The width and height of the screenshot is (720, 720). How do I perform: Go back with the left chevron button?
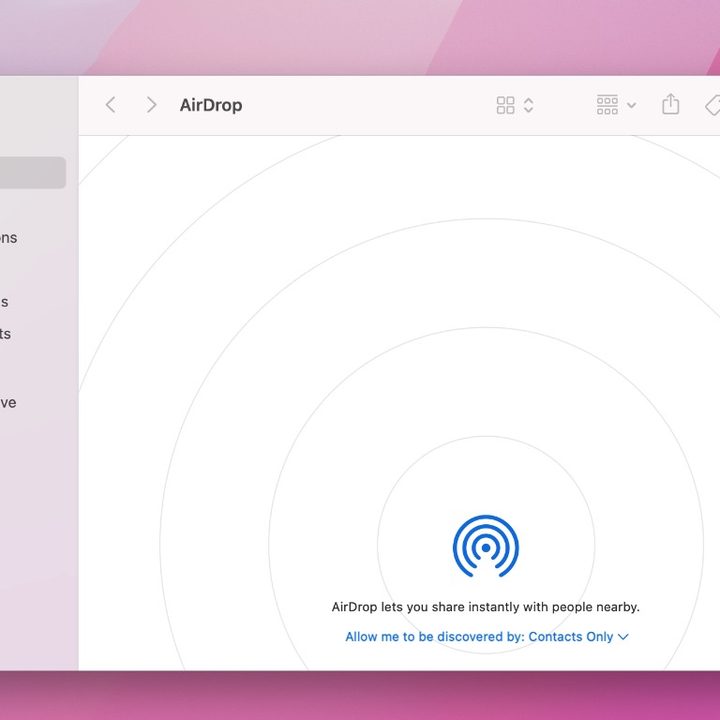pyautogui.click(x=111, y=105)
